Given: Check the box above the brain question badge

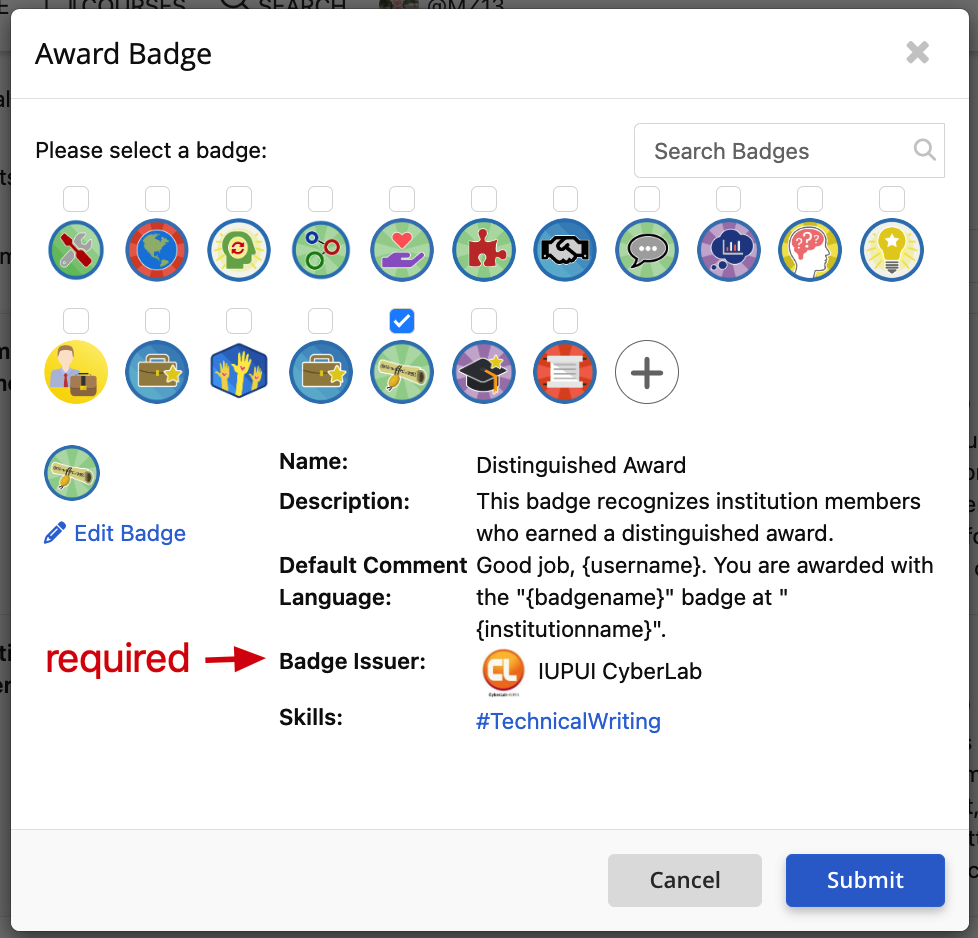Looking at the screenshot, I should (810, 199).
